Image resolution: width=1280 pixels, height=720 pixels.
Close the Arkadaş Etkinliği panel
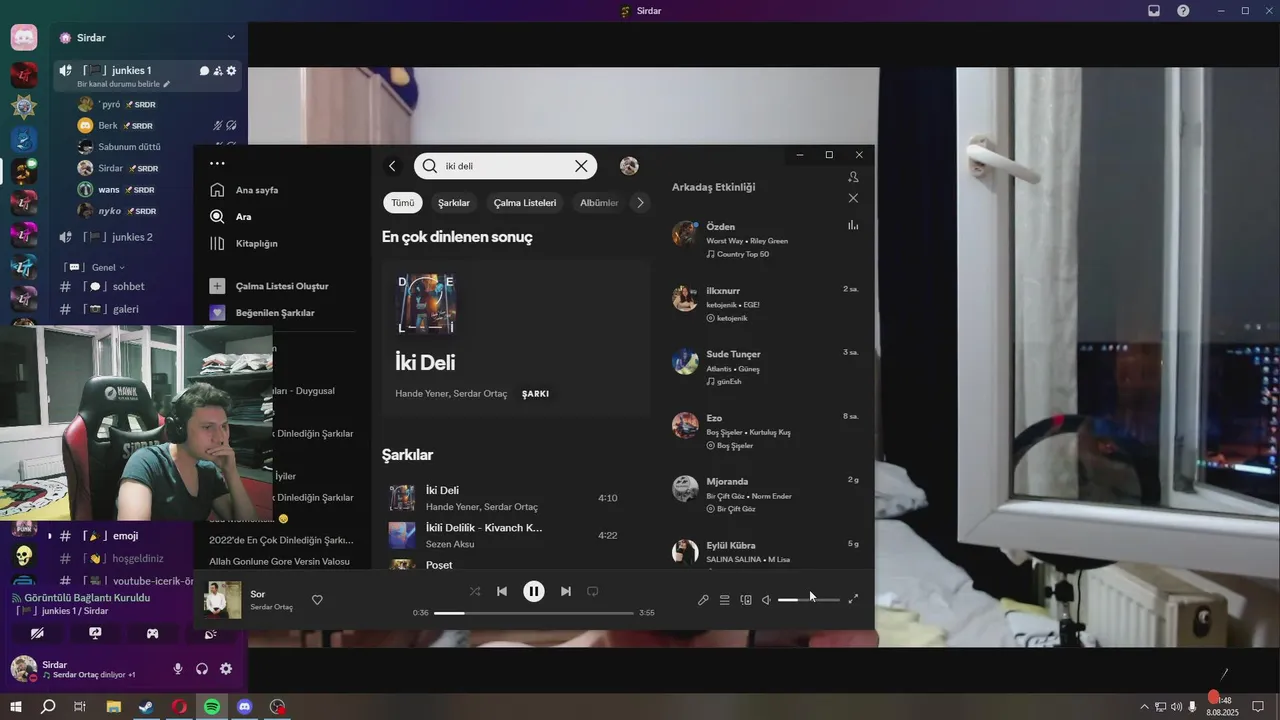coord(853,198)
